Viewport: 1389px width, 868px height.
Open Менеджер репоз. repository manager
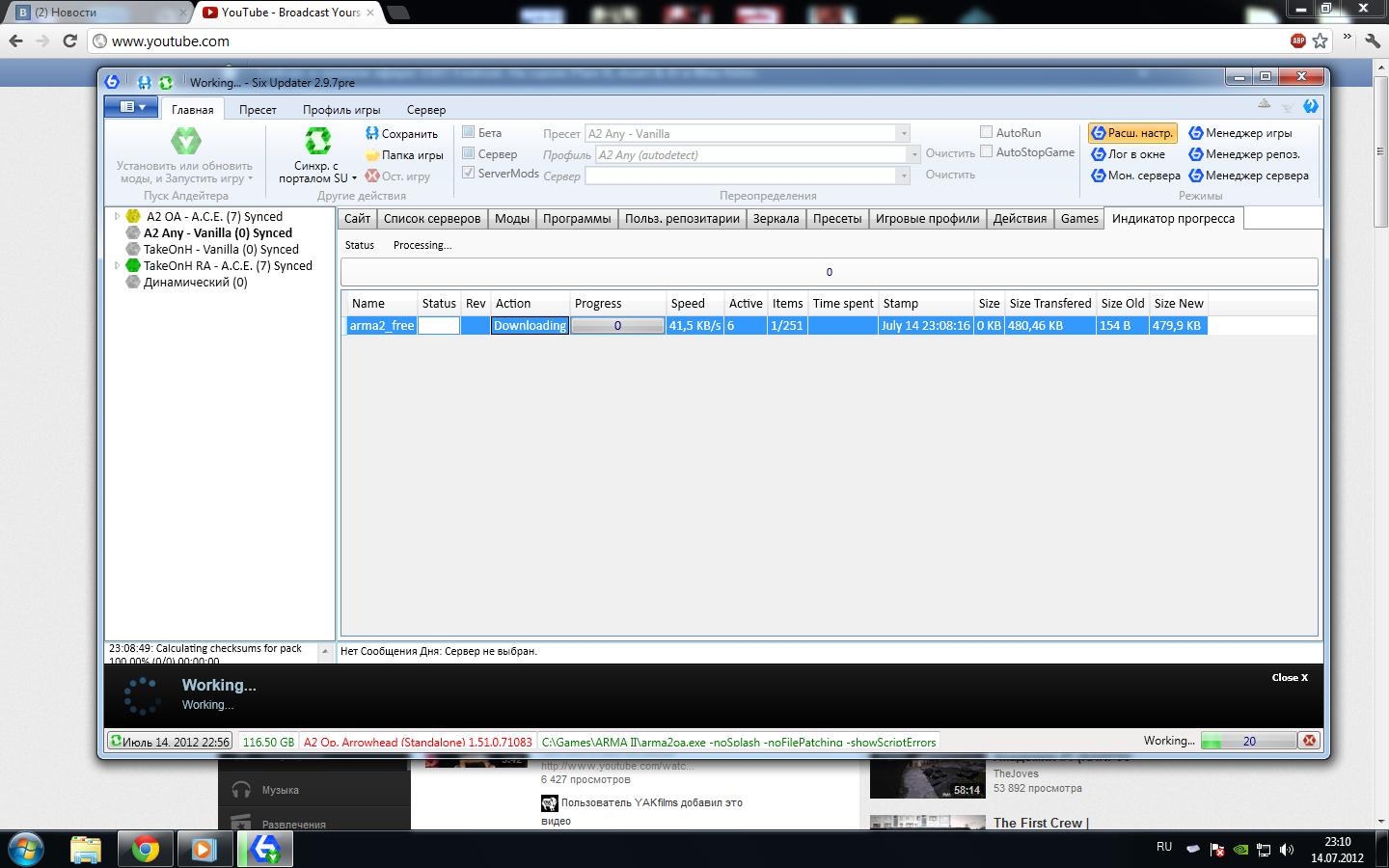[x=1244, y=154]
